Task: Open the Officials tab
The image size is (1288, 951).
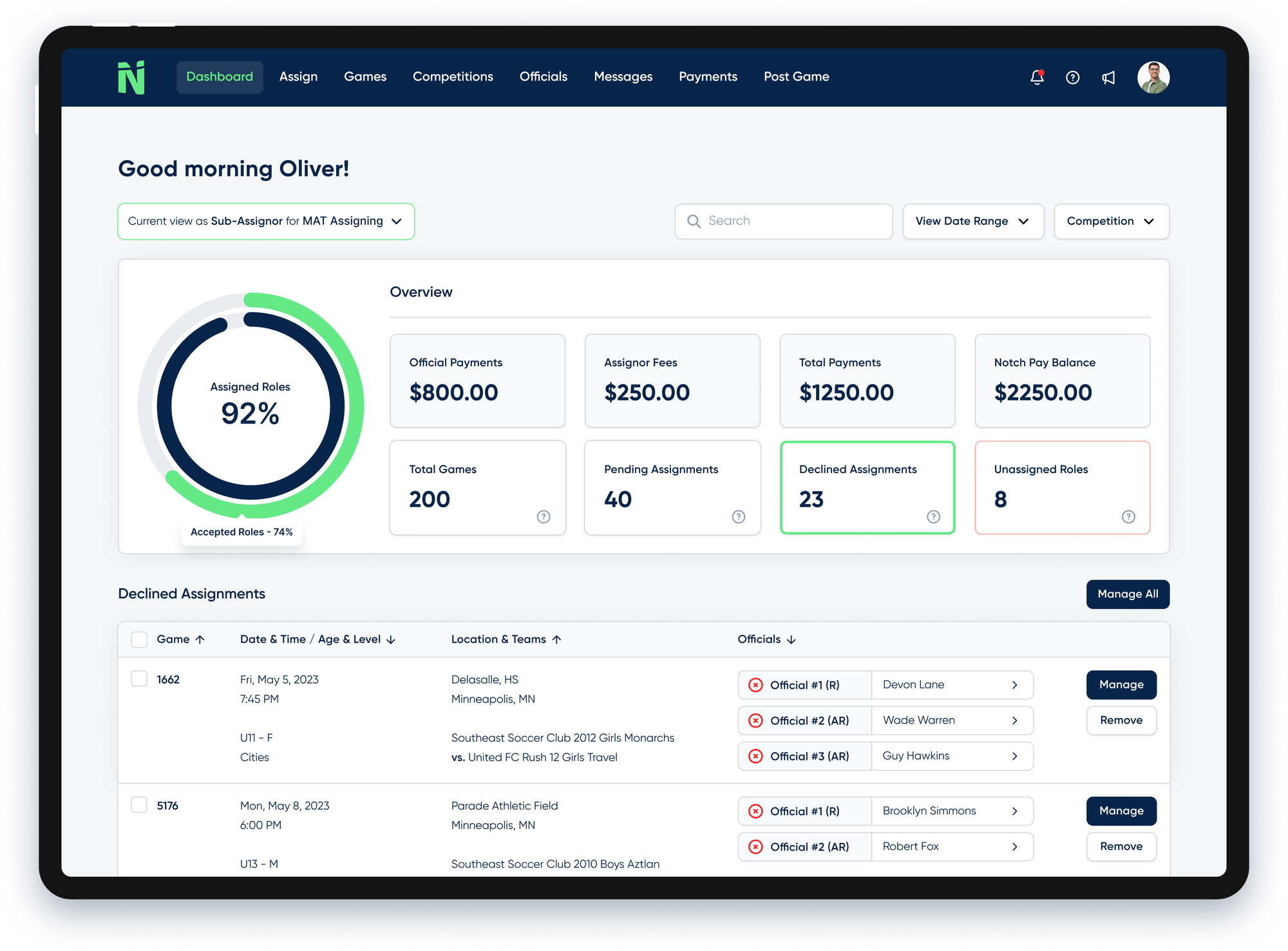Action: tap(544, 77)
